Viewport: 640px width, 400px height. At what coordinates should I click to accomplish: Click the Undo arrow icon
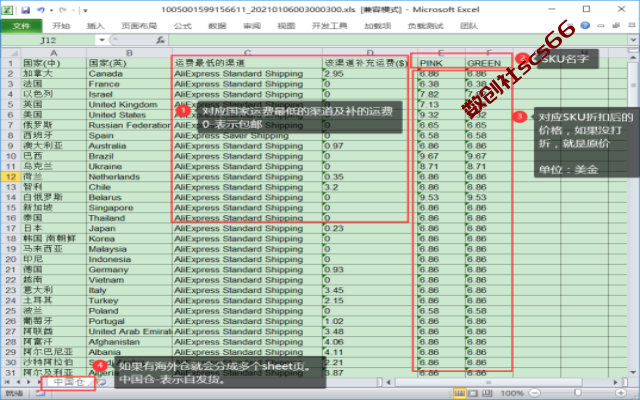click(x=41, y=10)
